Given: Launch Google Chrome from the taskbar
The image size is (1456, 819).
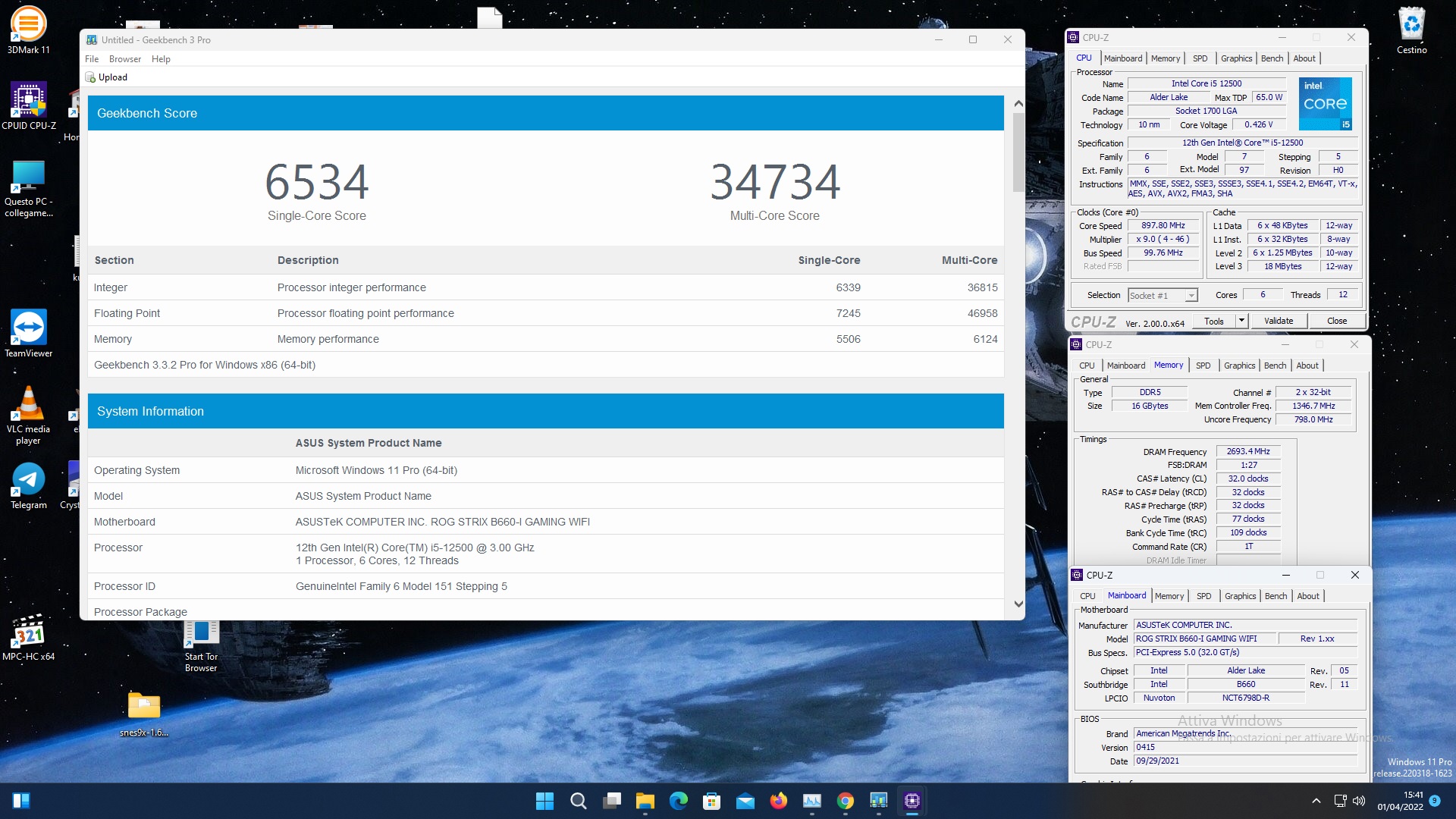Looking at the screenshot, I should tap(845, 801).
